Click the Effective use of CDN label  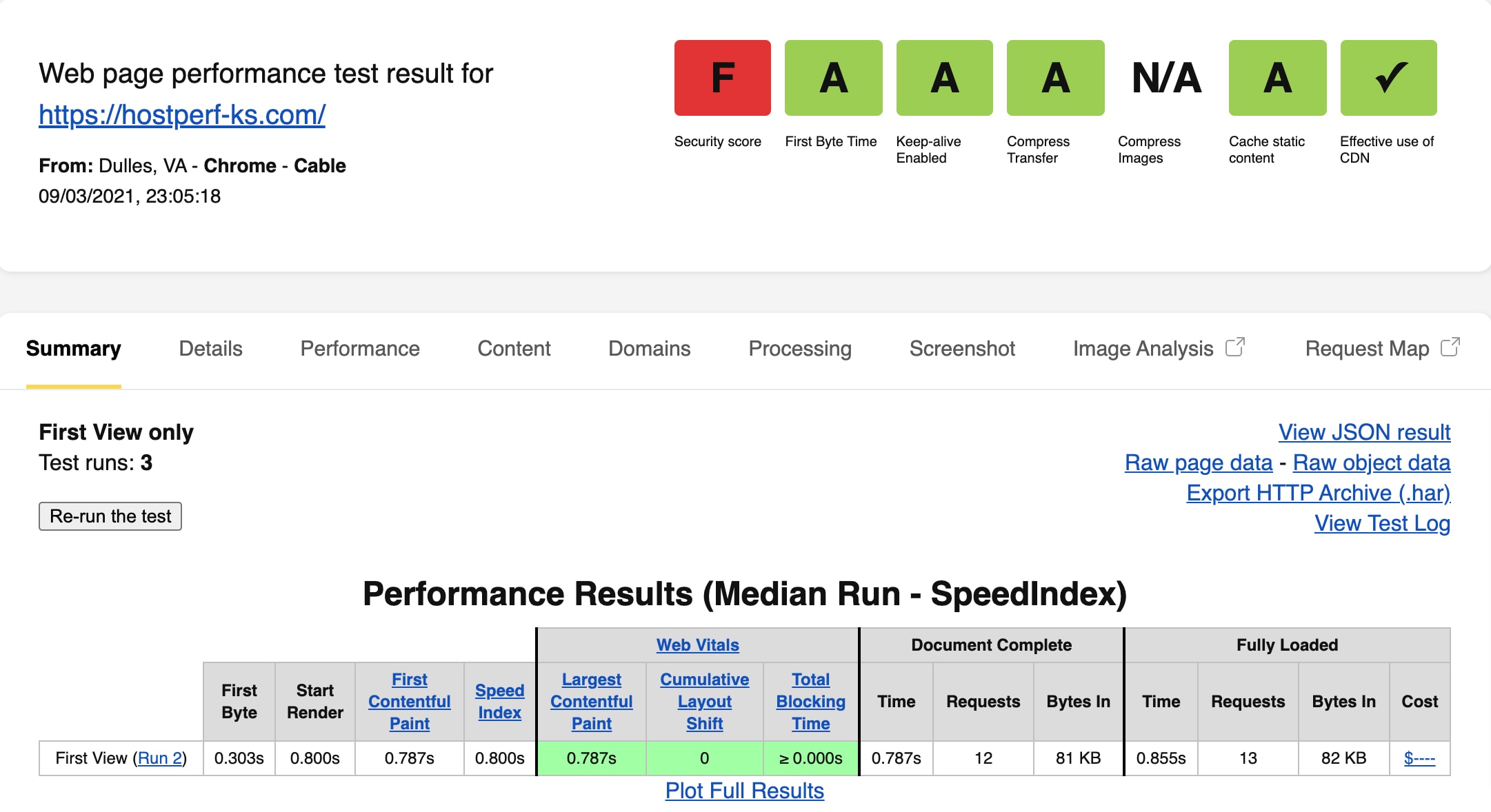click(1387, 150)
